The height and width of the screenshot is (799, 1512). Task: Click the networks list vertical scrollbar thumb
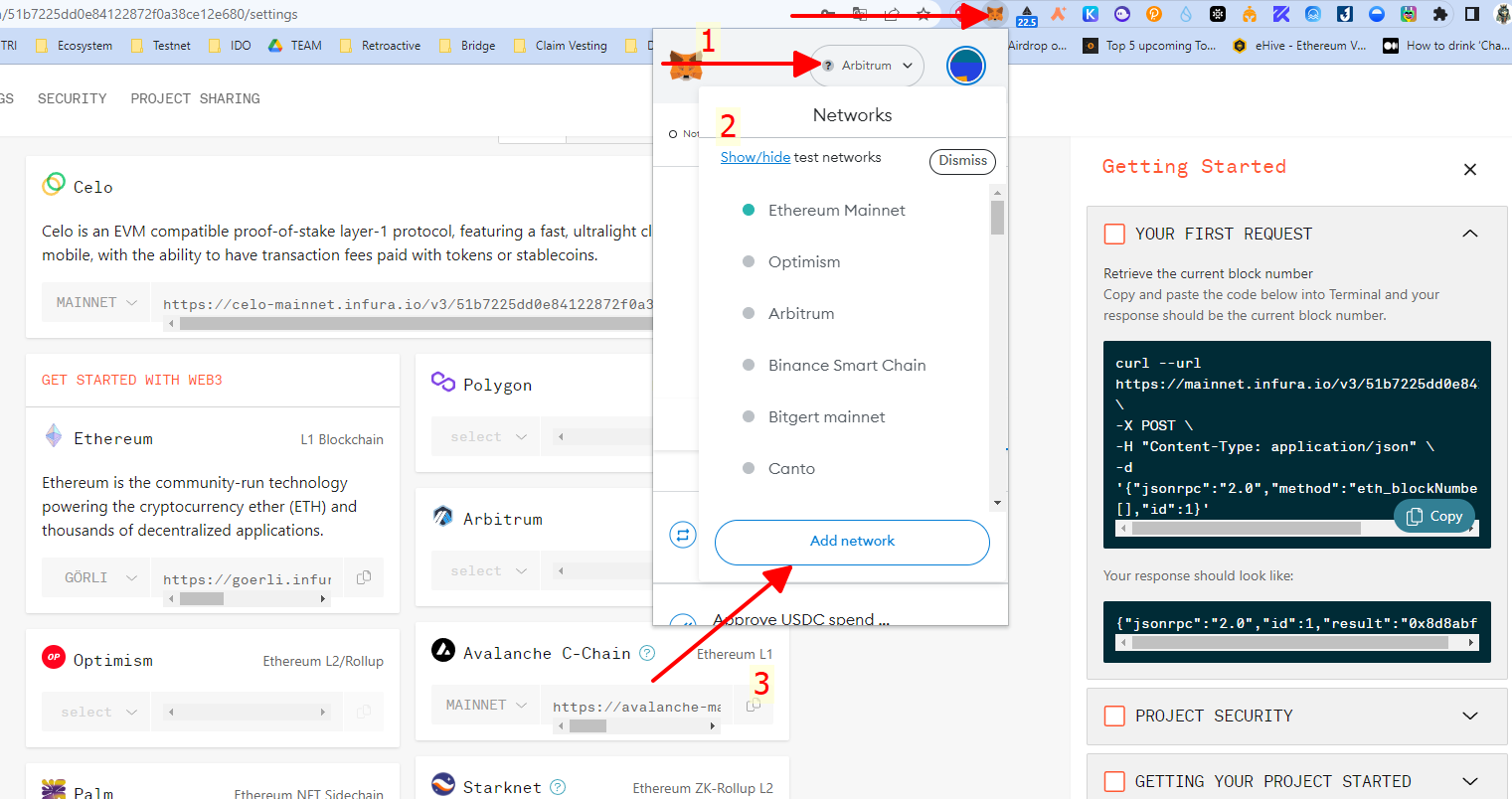(x=998, y=218)
